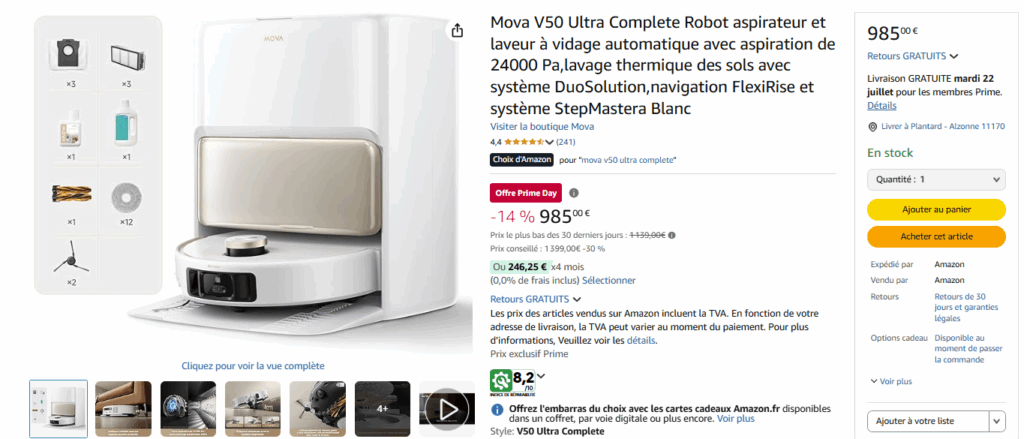Click the info icon beside Offre Prime Day
The height and width of the screenshot is (439, 1024).
pyautogui.click(x=574, y=193)
